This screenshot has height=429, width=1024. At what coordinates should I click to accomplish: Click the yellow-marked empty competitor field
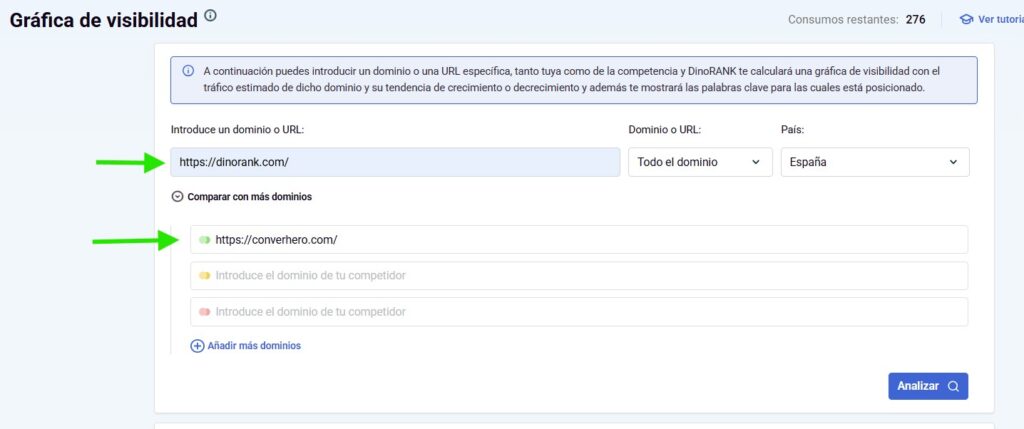579,276
